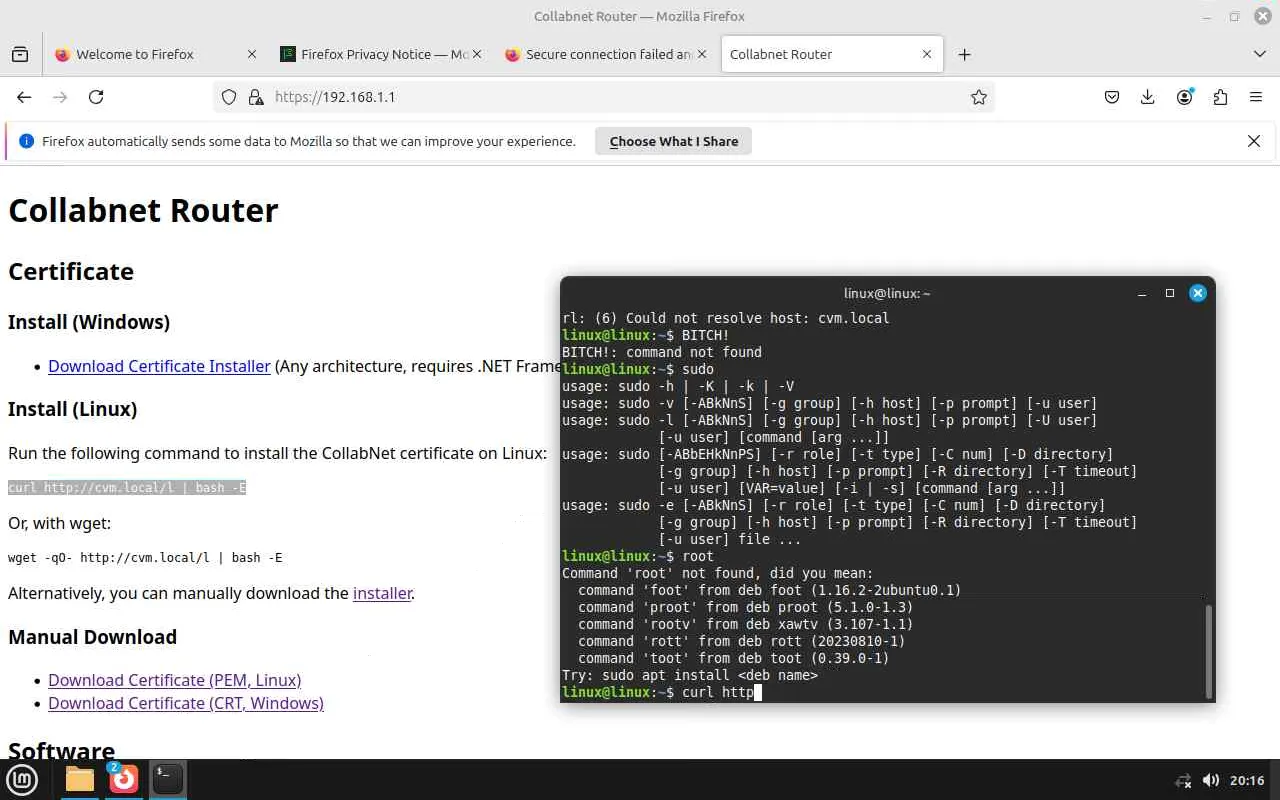Open Download Certificate (PEM, Linux) link
Screen dimensions: 1280x800
175,680
